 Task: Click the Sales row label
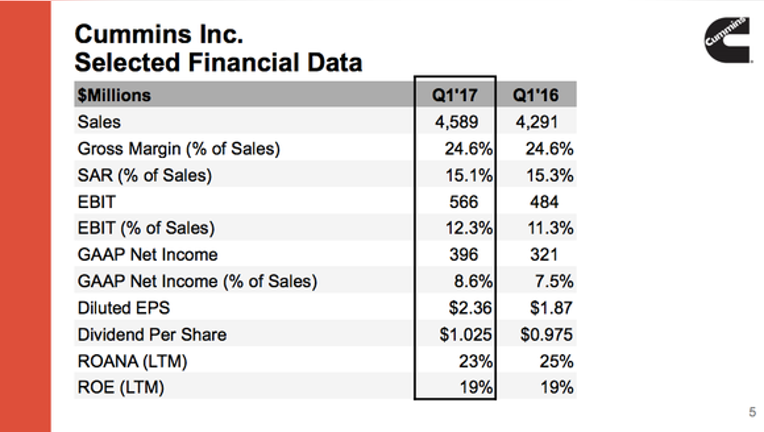tap(99, 122)
